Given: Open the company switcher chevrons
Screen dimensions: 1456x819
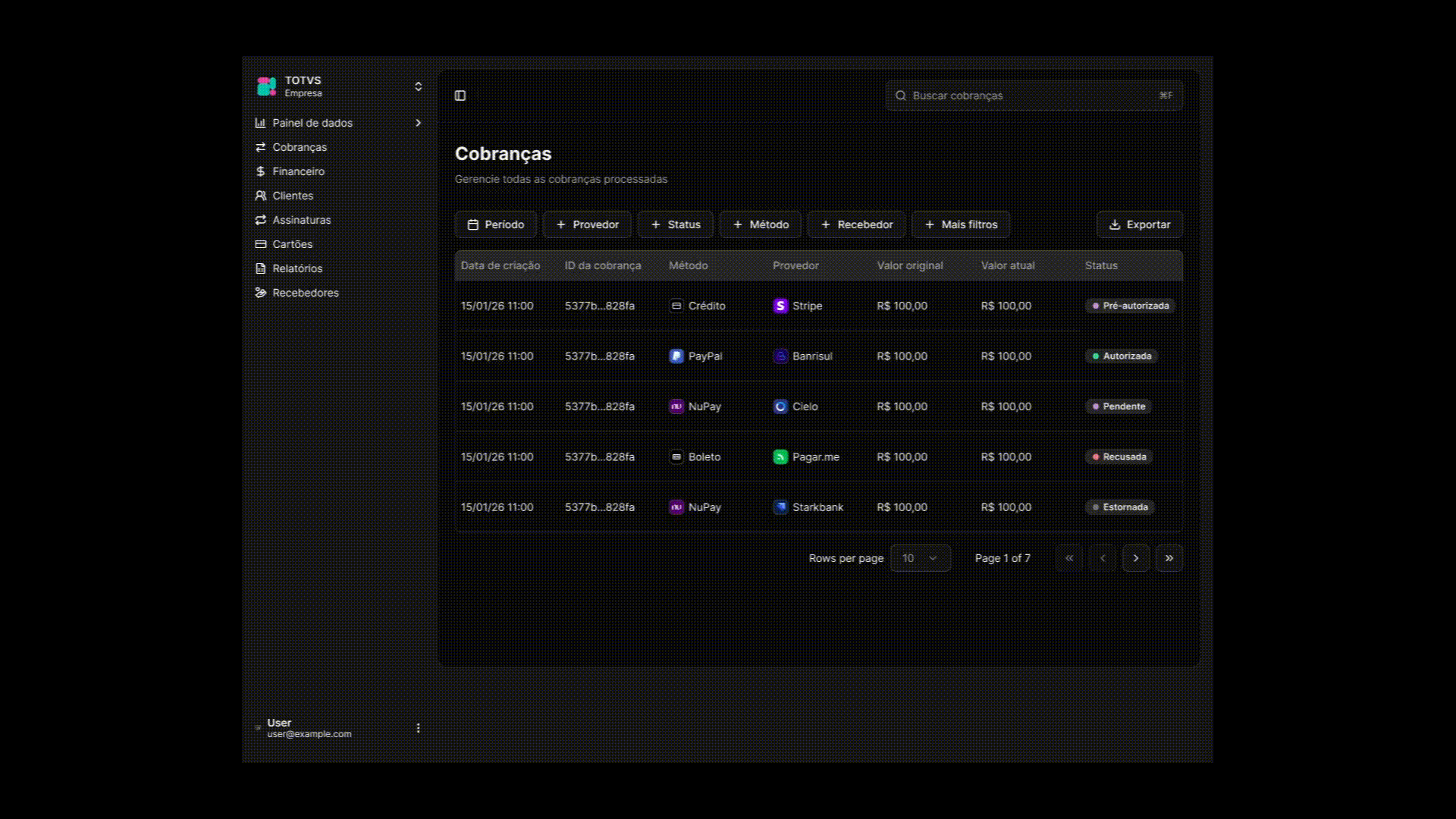Looking at the screenshot, I should [418, 86].
